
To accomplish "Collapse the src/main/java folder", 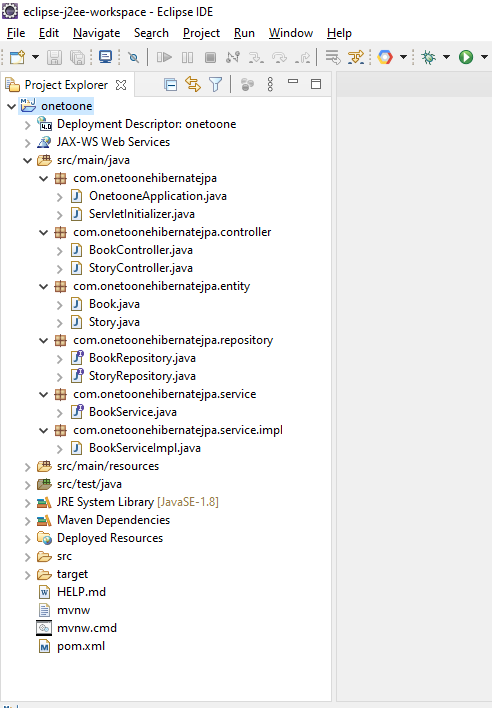I will [x=28, y=160].
